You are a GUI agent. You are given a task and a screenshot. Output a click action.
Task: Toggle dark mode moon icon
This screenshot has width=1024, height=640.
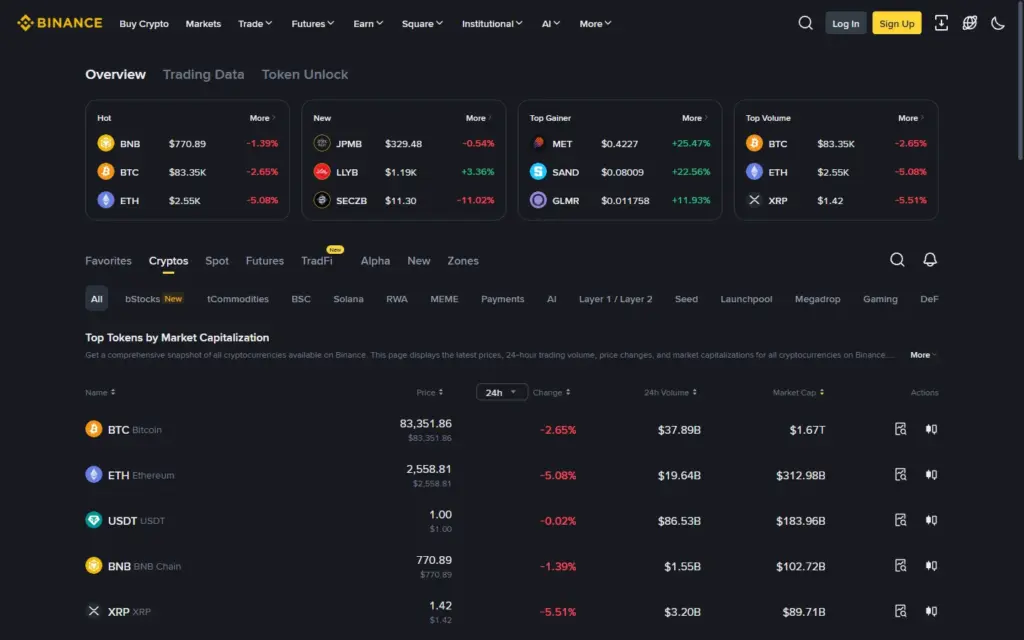click(998, 23)
